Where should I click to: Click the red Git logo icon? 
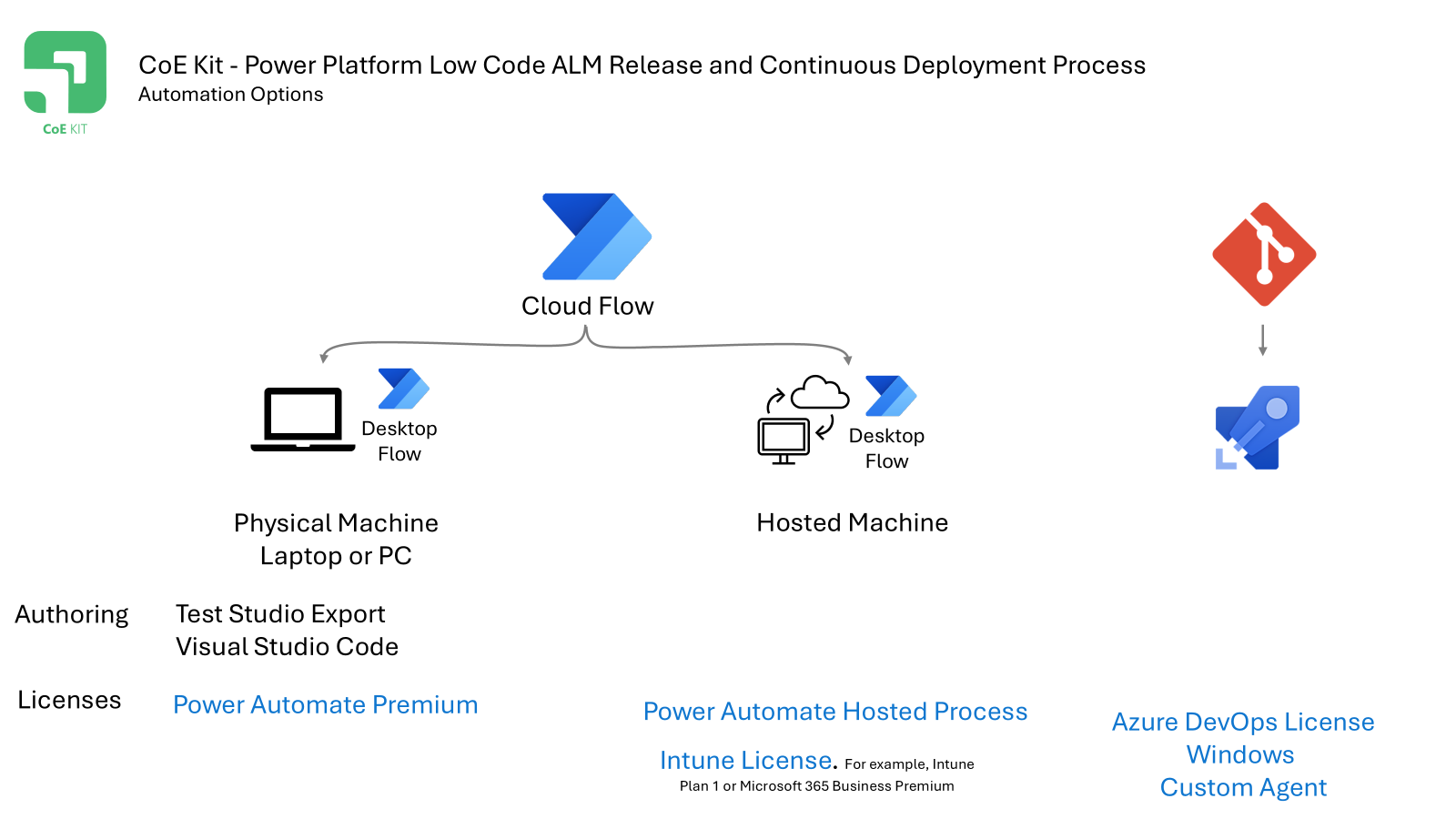[x=1264, y=255]
